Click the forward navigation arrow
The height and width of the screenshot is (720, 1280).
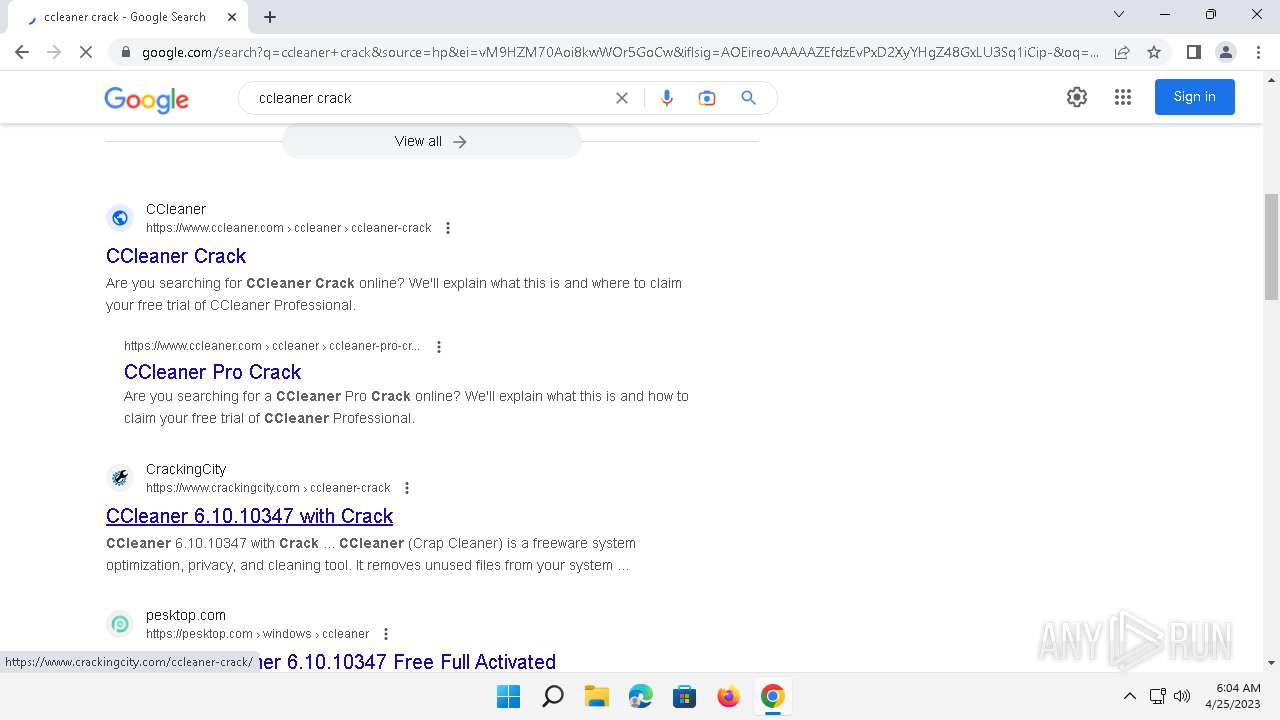tap(54, 52)
